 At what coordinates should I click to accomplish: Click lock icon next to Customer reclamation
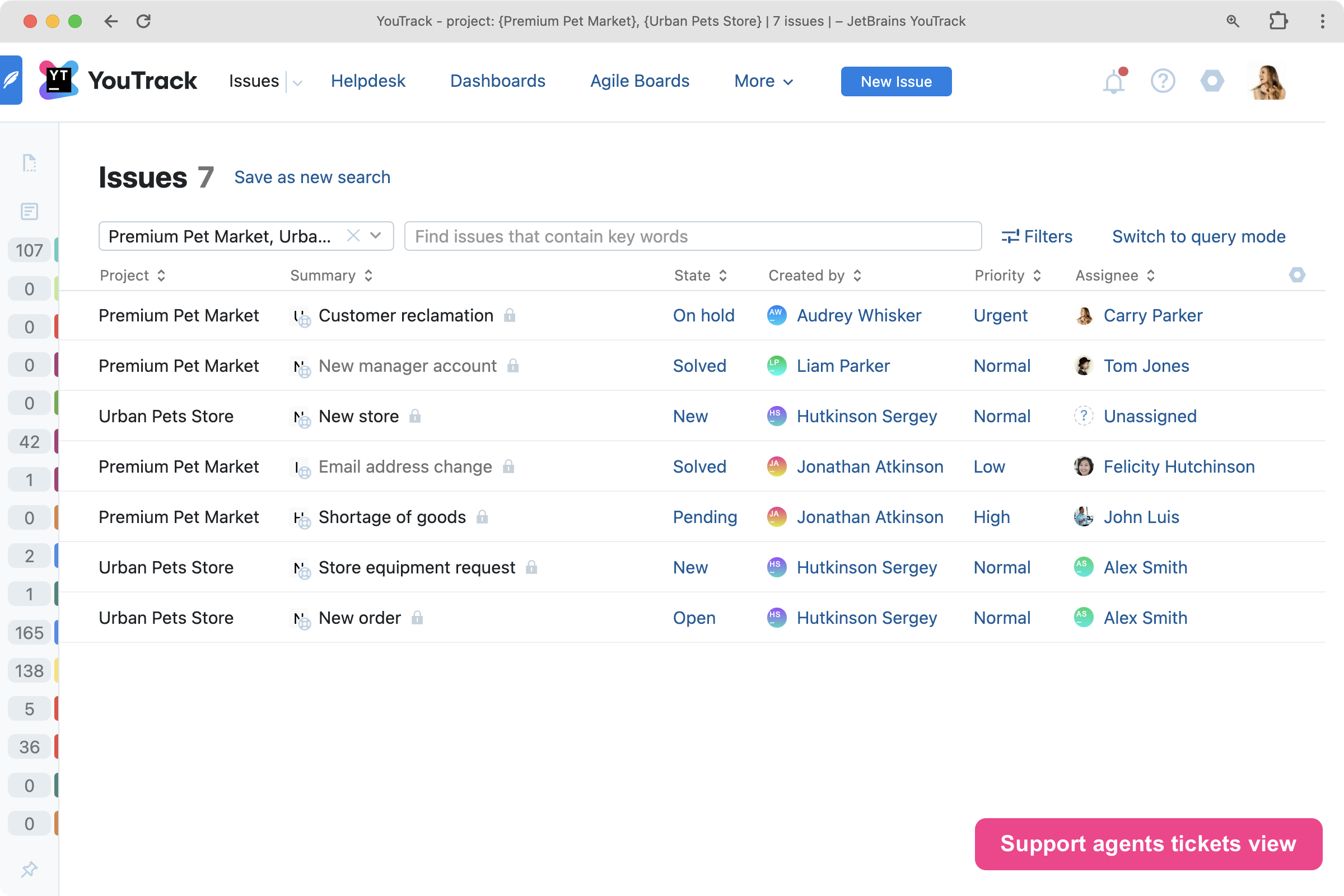(510, 315)
